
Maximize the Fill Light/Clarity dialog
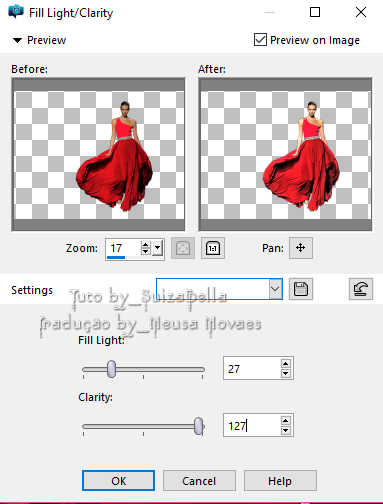click(x=315, y=12)
